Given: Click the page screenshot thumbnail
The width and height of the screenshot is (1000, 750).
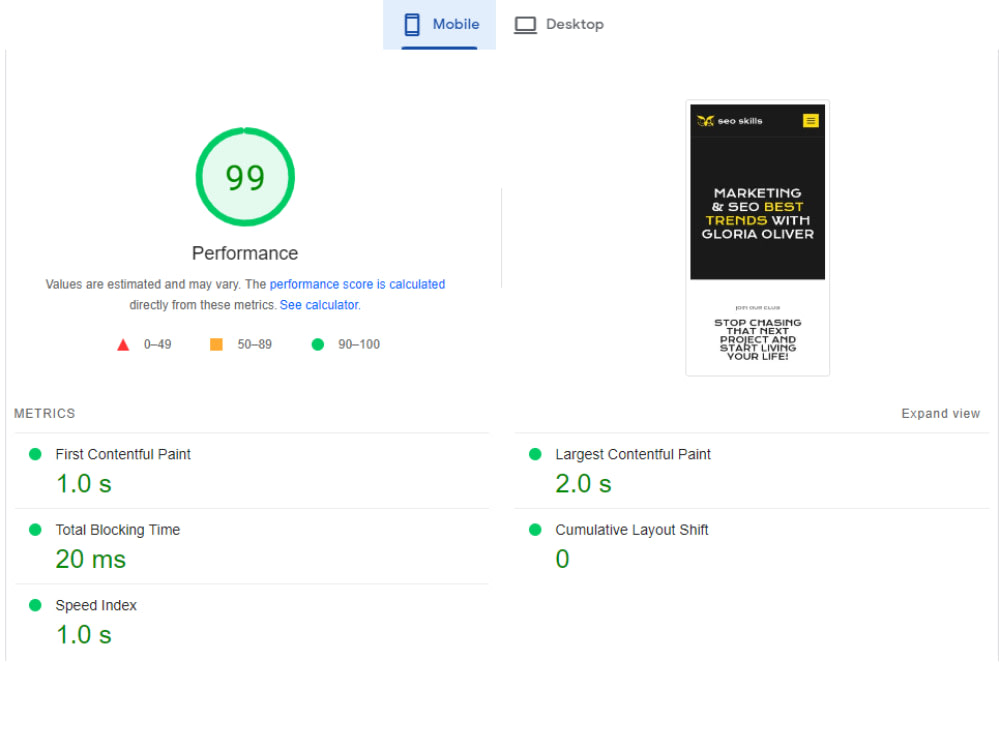Looking at the screenshot, I should 758,238.
